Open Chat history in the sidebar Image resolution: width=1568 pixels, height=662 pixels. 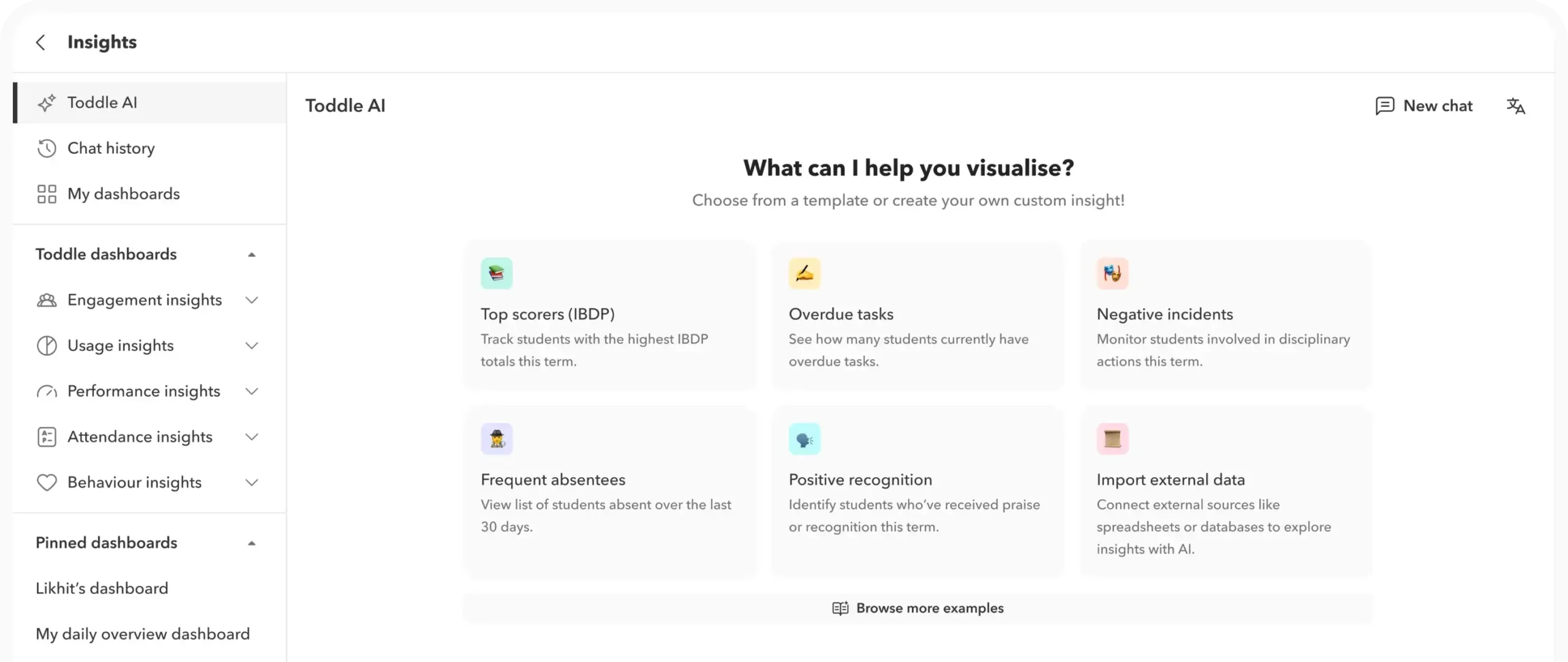click(x=149, y=148)
